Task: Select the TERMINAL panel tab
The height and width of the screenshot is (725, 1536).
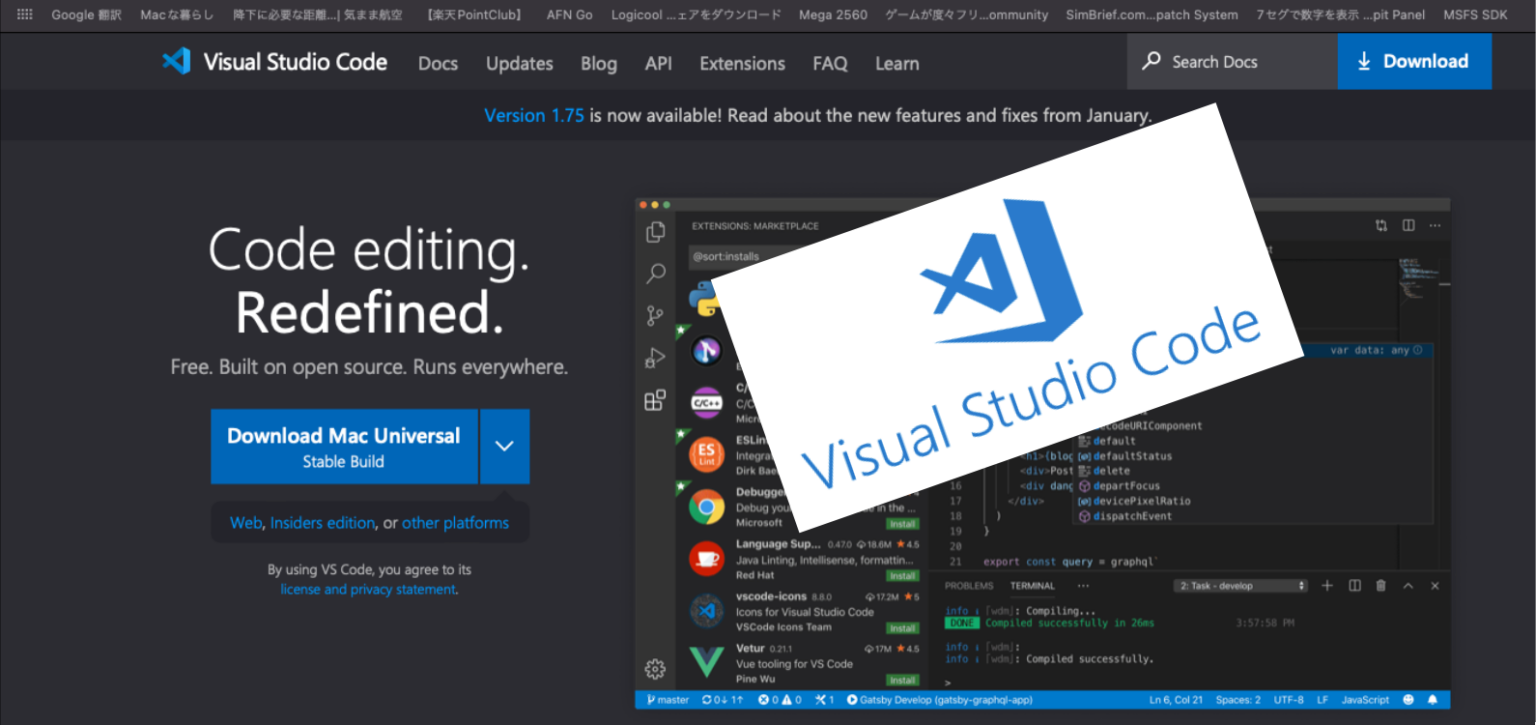Action: tap(1032, 586)
